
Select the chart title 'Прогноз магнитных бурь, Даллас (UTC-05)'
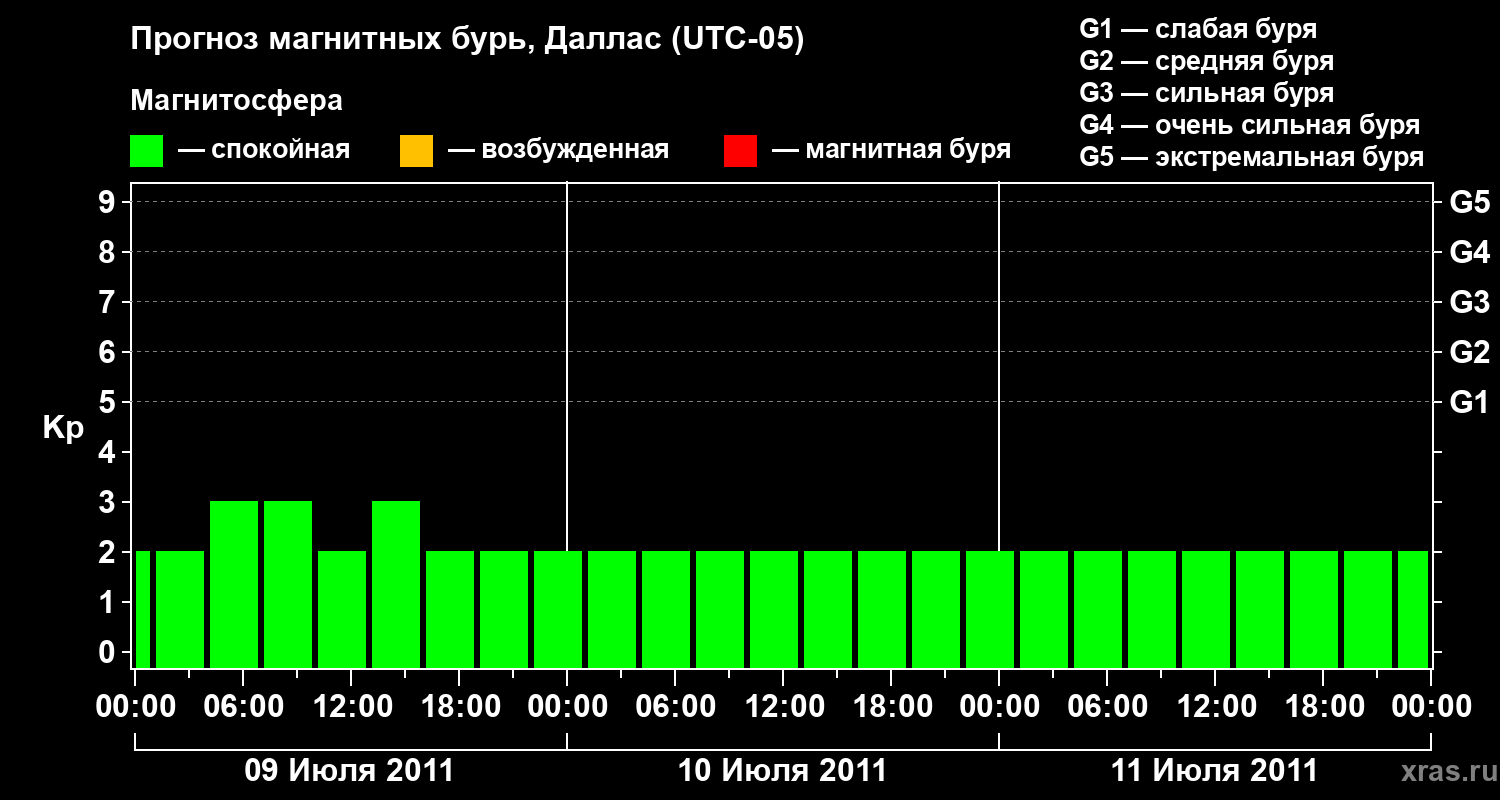point(467,40)
